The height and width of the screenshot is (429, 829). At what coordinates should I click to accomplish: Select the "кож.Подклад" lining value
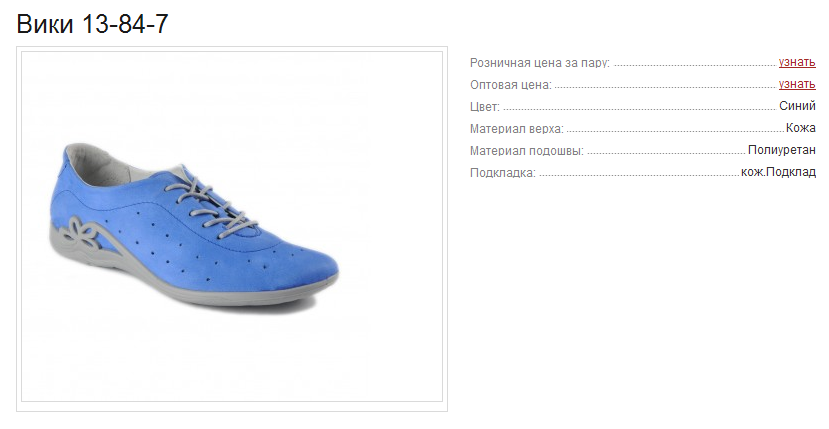point(778,172)
